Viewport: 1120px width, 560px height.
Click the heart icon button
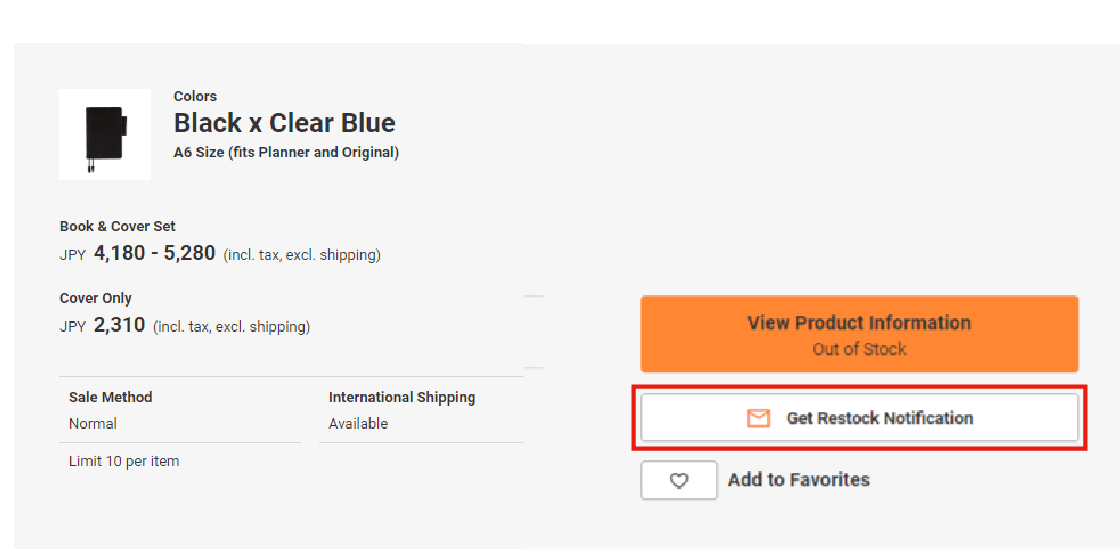pos(679,481)
